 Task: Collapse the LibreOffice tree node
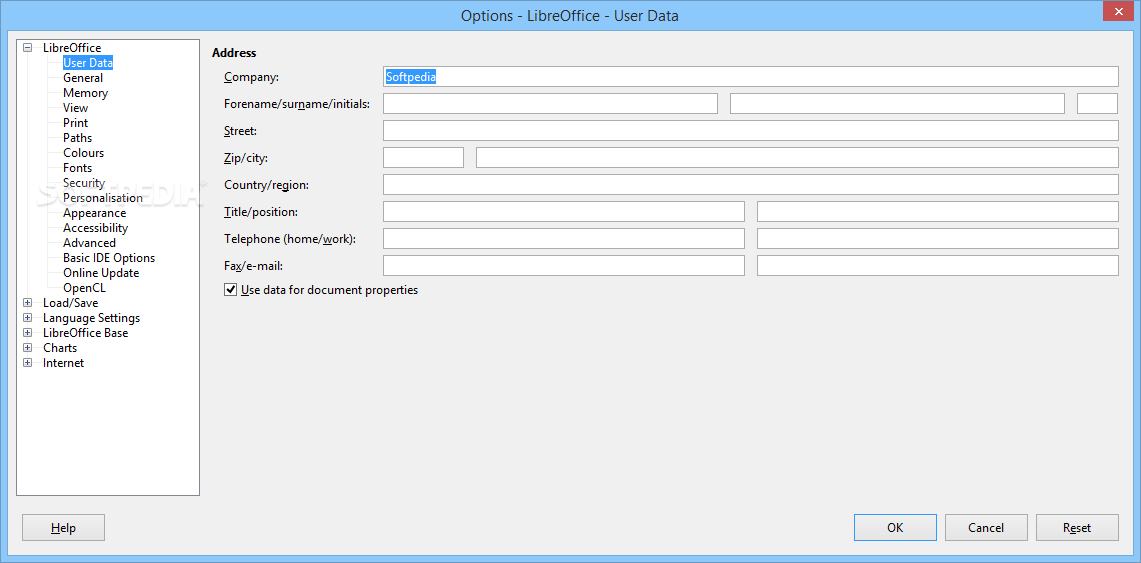[28, 48]
